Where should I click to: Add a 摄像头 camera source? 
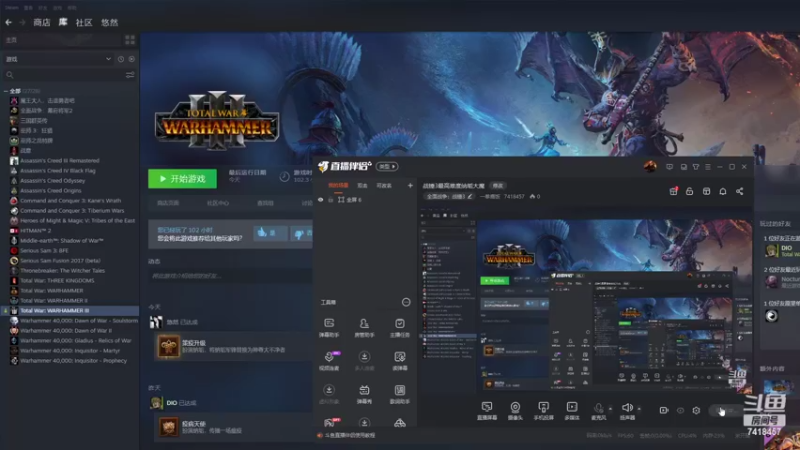tap(515, 411)
